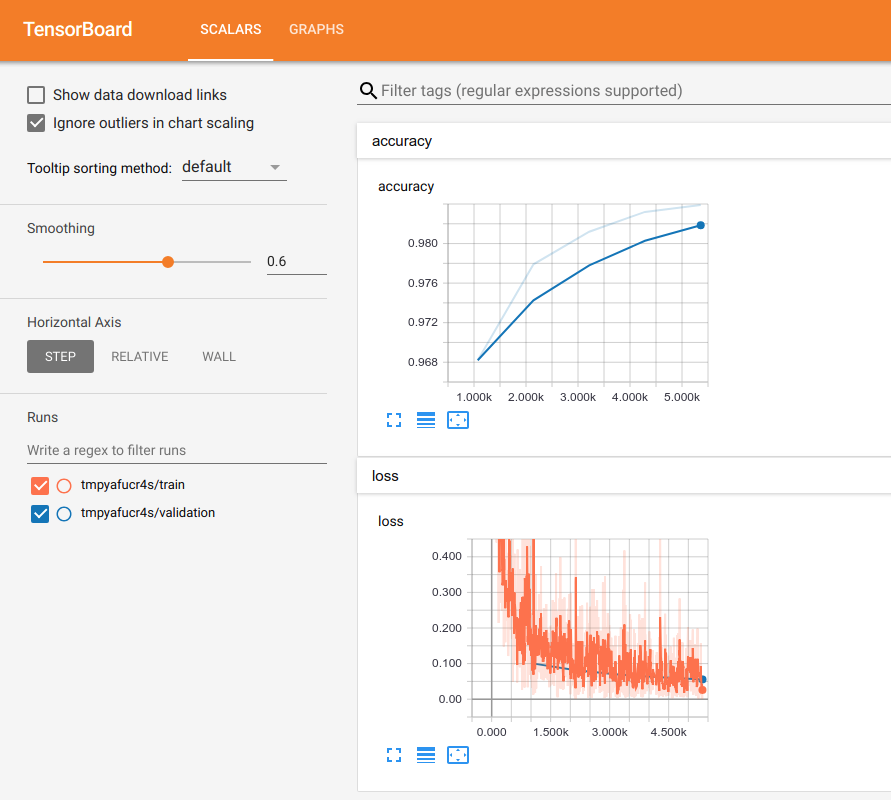Click the tmpyafucr4s/train run name
The image size is (891, 800).
(x=133, y=485)
